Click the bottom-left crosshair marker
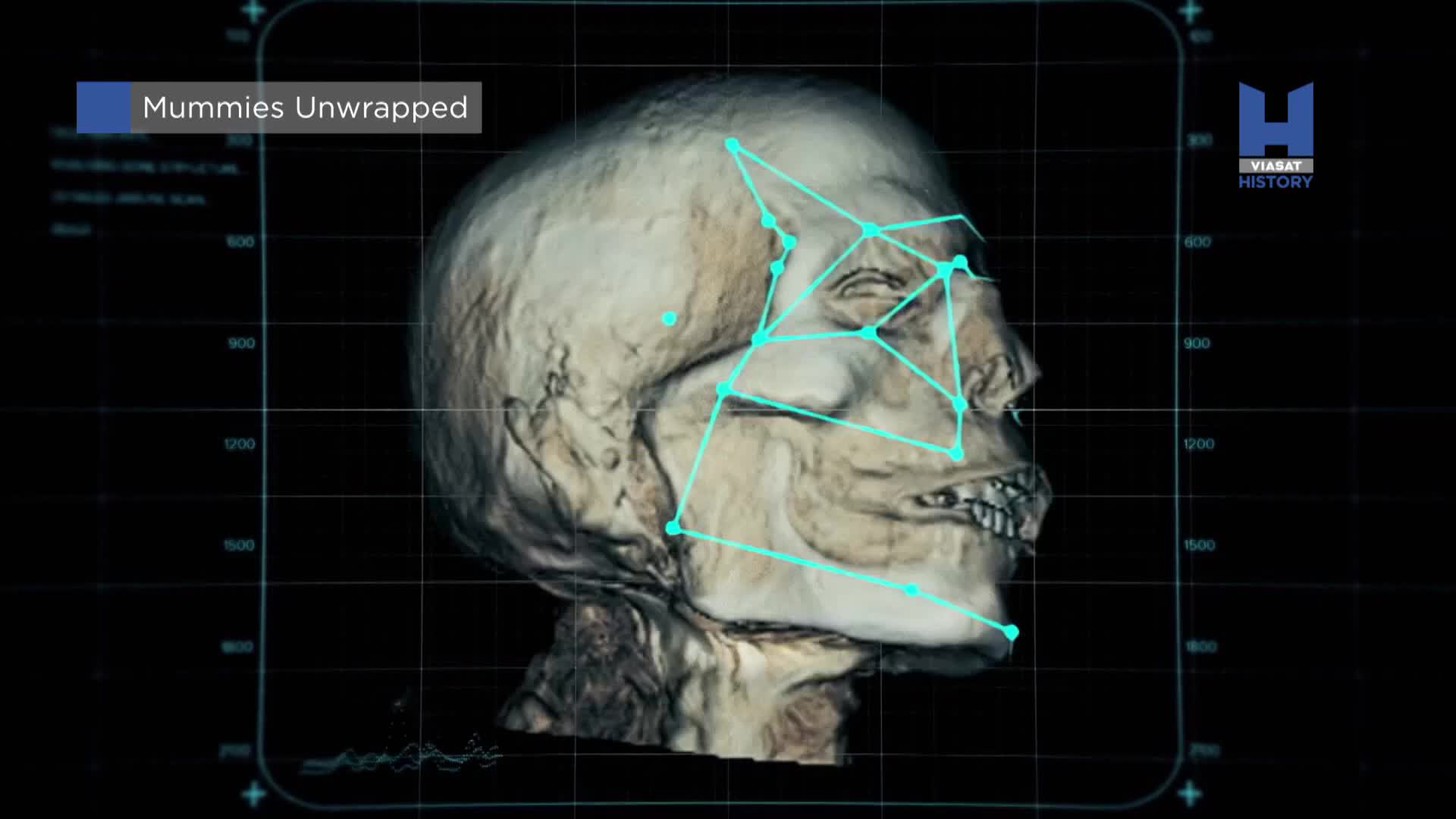 click(x=254, y=795)
